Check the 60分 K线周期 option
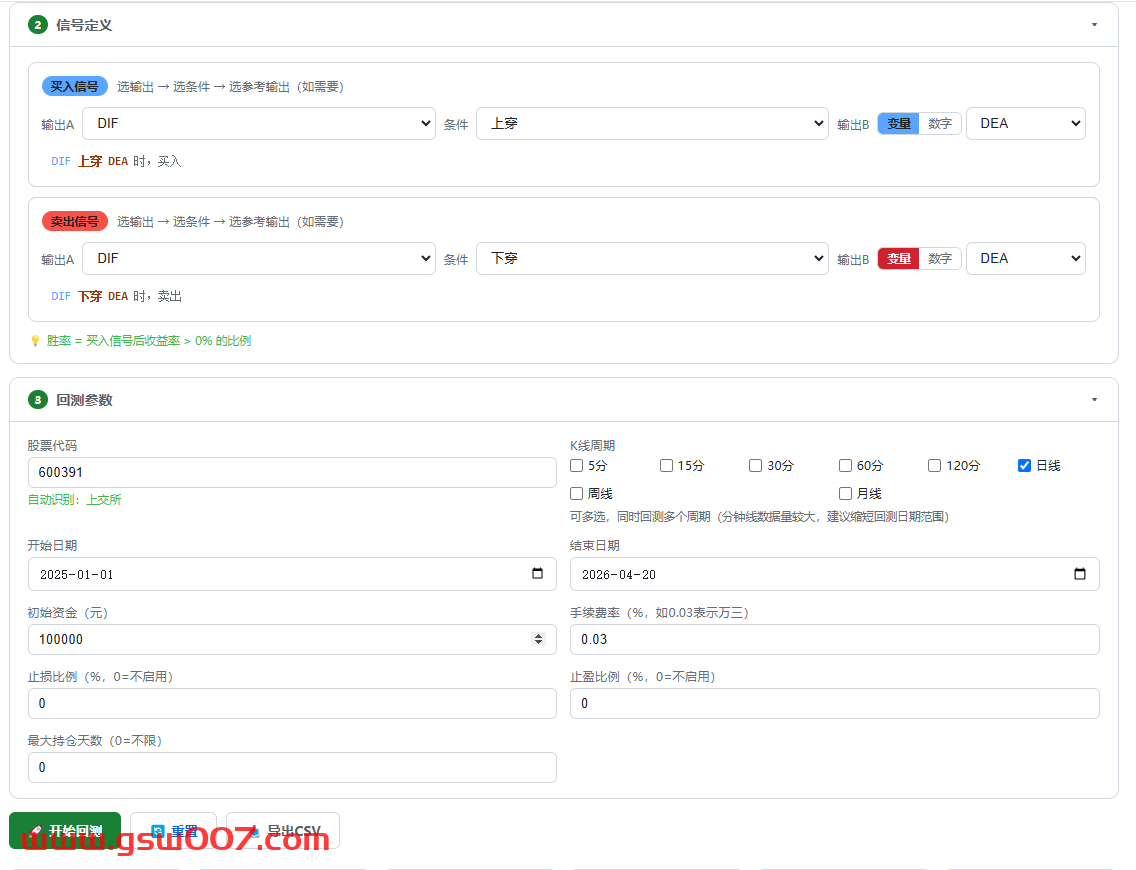This screenshot has height=870, width=1136. (x=845, y=465)
